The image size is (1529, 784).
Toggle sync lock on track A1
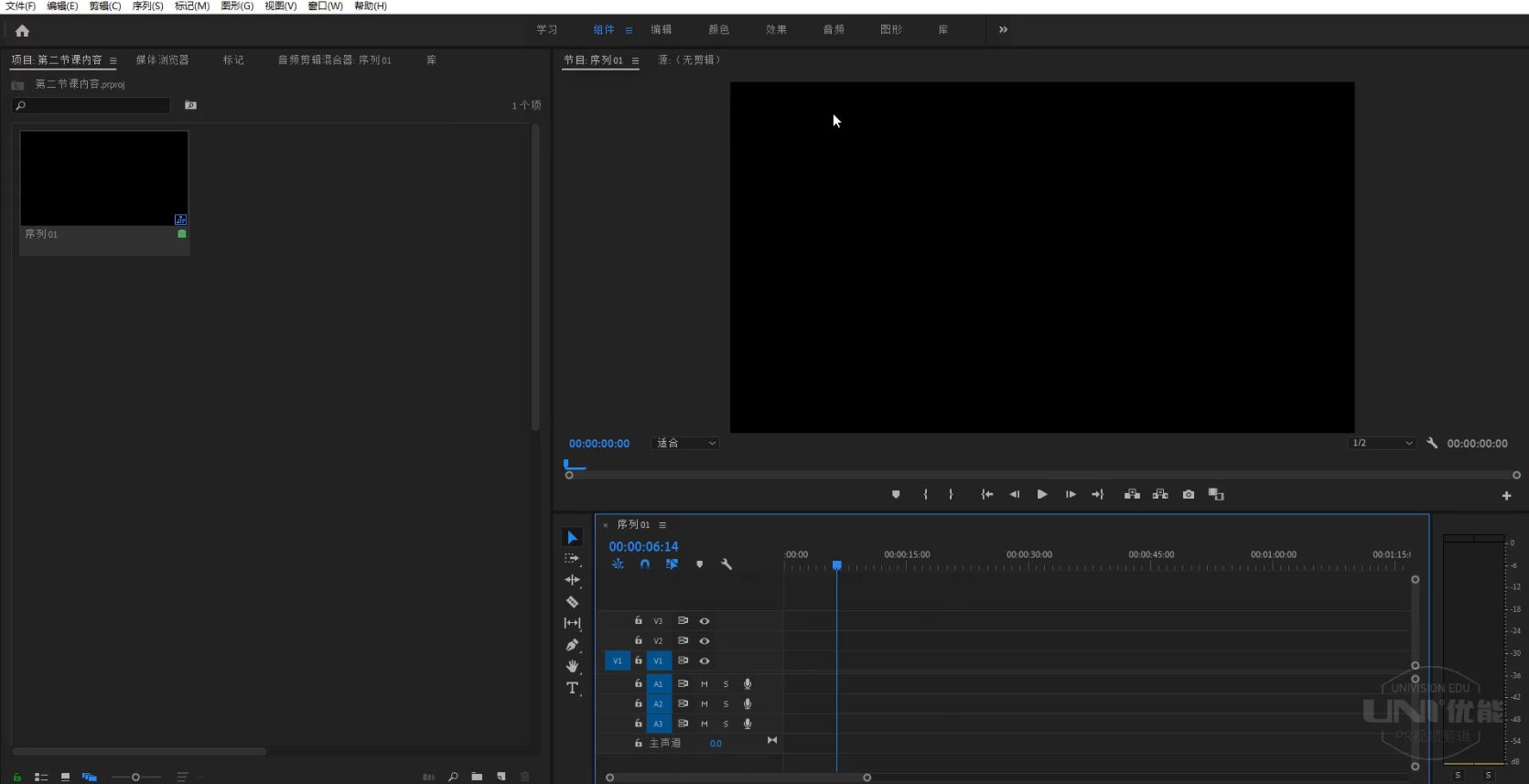pos(683,683)
